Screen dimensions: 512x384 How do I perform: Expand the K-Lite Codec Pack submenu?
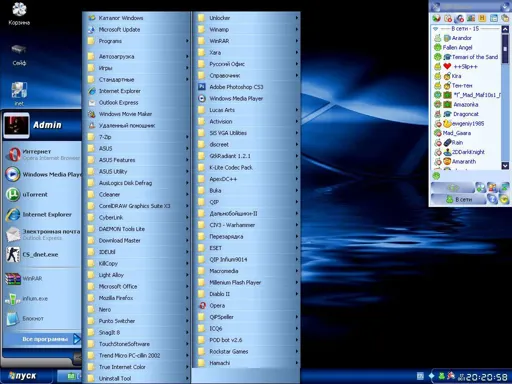247,168
